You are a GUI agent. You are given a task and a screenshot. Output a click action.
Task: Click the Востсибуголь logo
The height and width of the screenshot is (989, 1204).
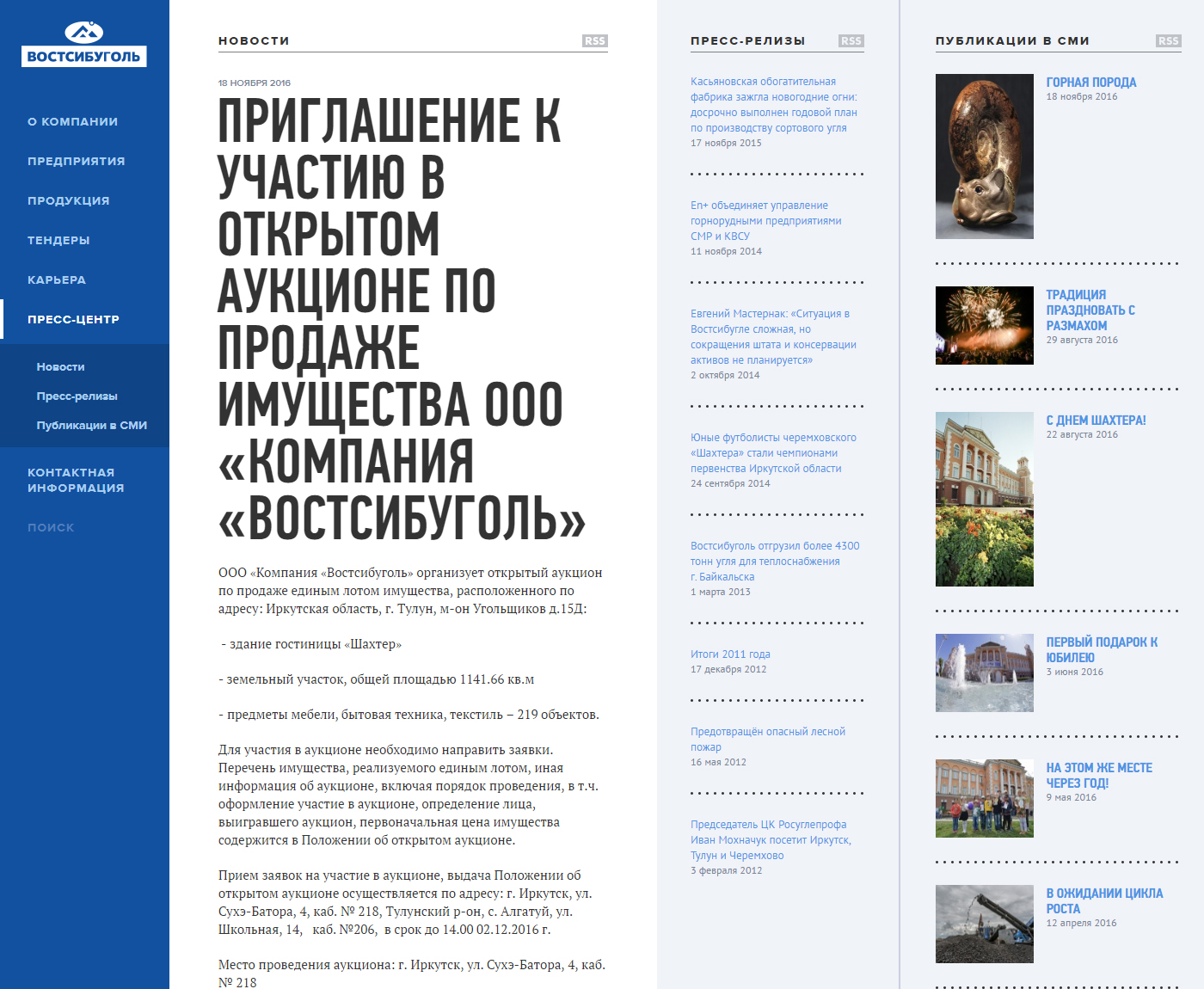(x=84, y=45)
